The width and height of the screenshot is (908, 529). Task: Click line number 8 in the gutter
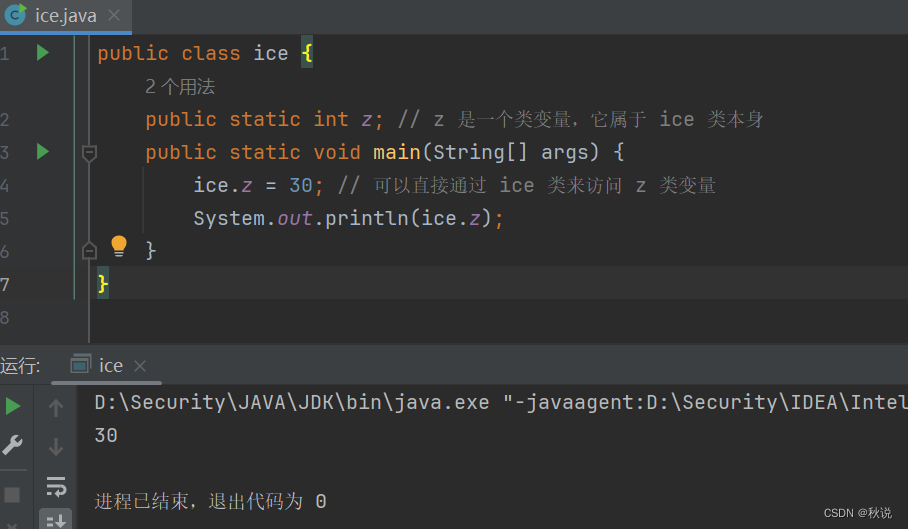tap(5, 317)
